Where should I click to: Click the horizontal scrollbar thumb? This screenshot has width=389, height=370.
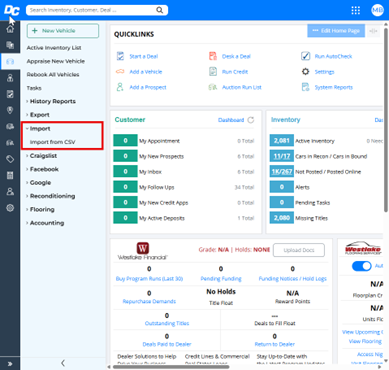171,367
